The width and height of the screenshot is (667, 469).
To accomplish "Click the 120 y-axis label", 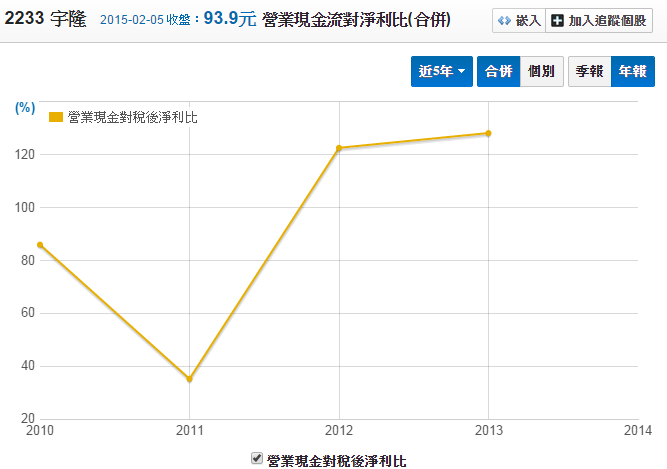I will point(25,154).
